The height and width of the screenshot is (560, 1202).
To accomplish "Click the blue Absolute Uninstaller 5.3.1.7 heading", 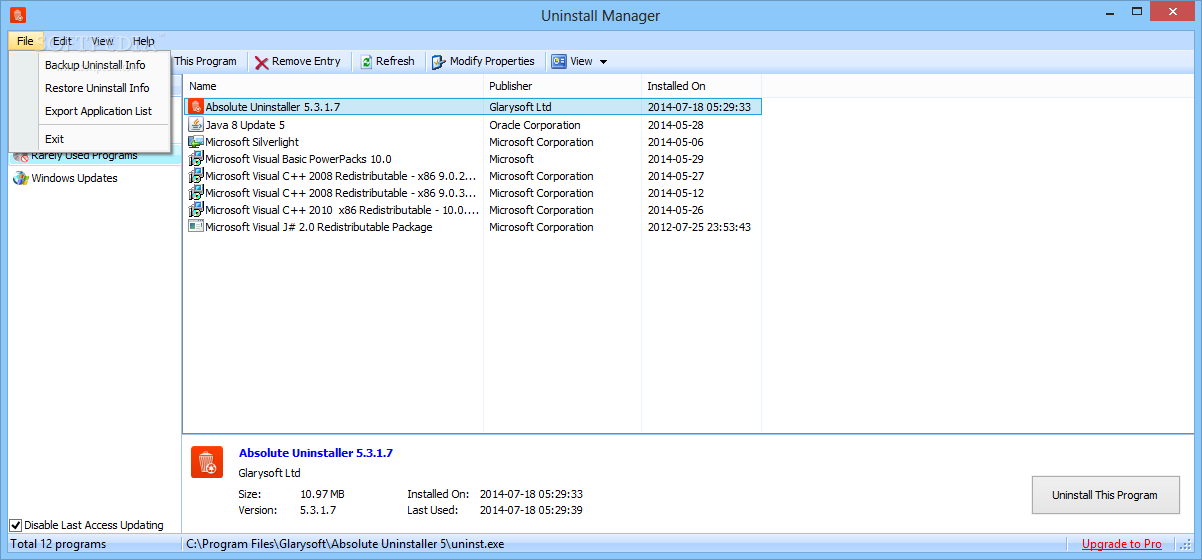I will (x=316, y=453).
